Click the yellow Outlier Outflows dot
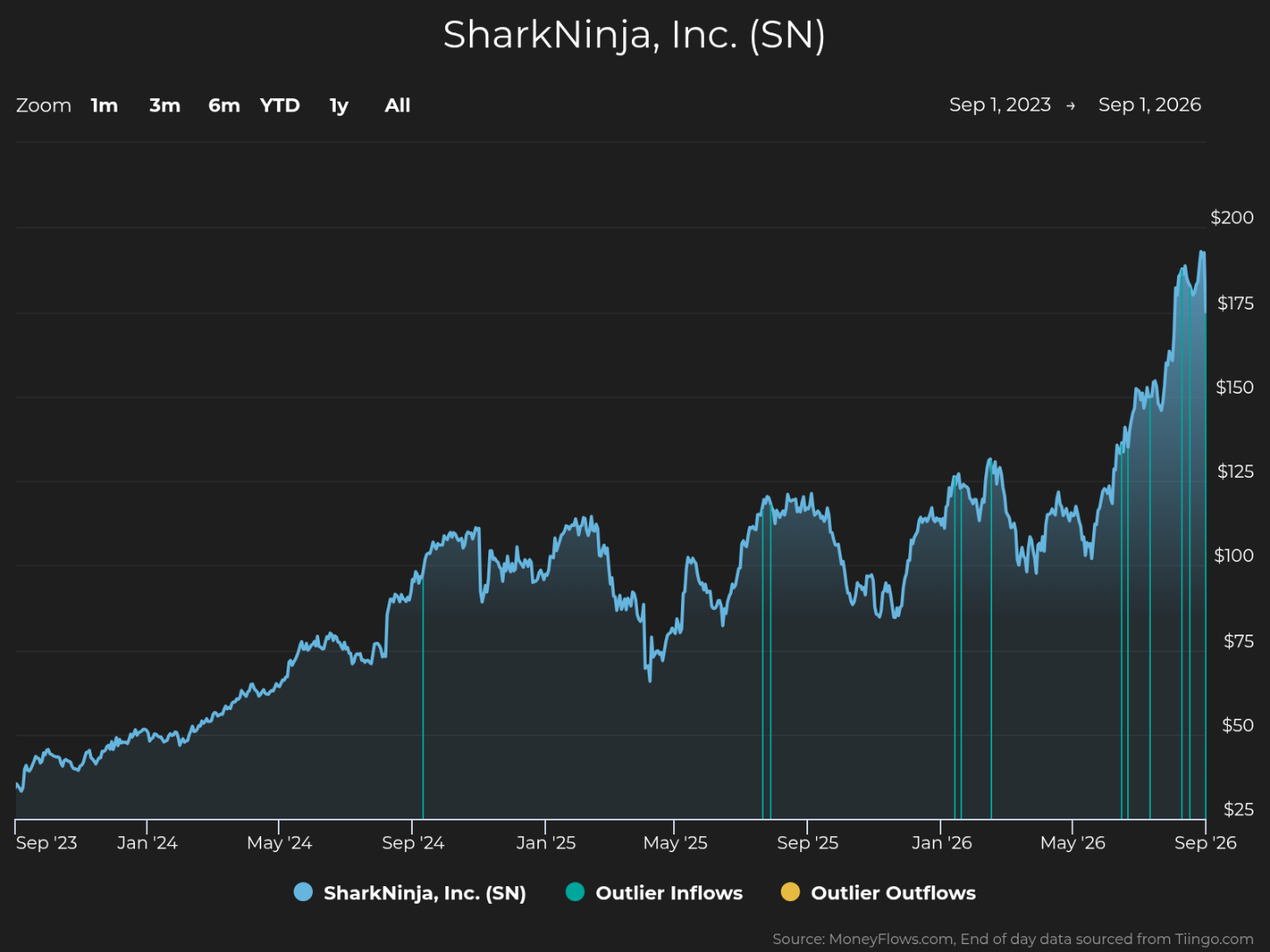1270x952 pixels. pyautogui.click(x=791, y=892)
